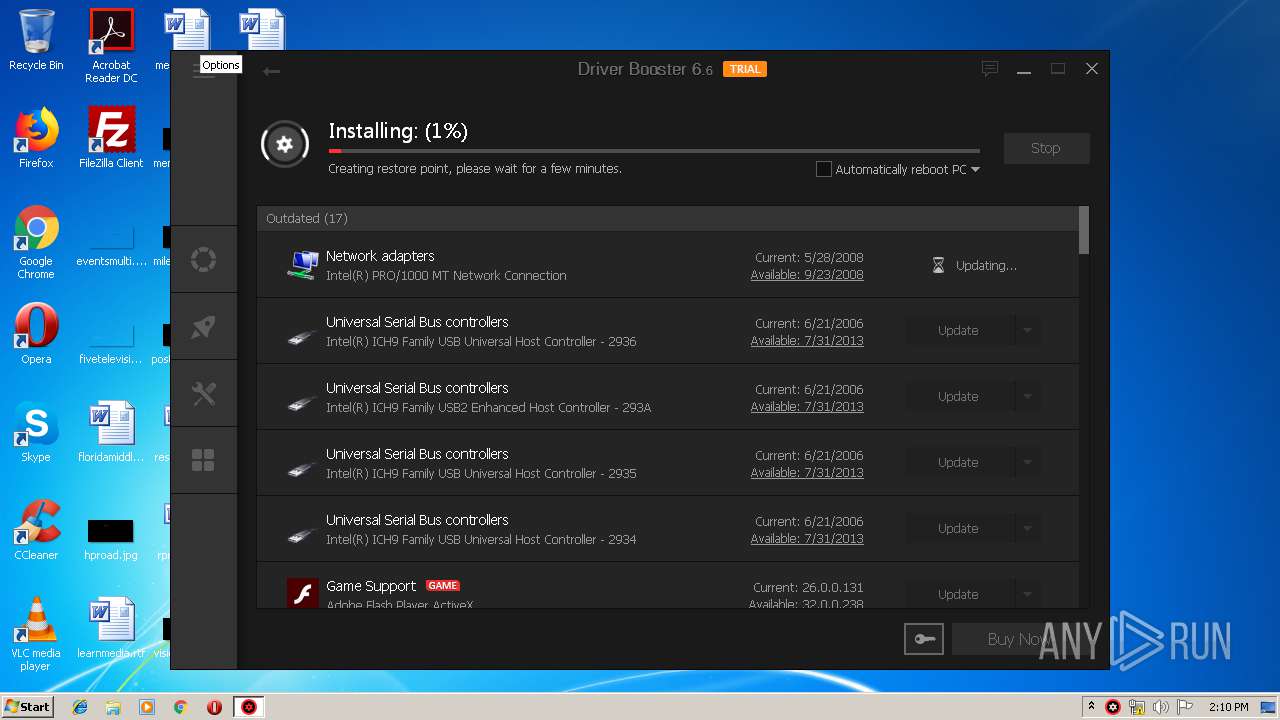Expand update options for Host Controller 2935
The image size is (1280, 720).
coord(1027,463)
